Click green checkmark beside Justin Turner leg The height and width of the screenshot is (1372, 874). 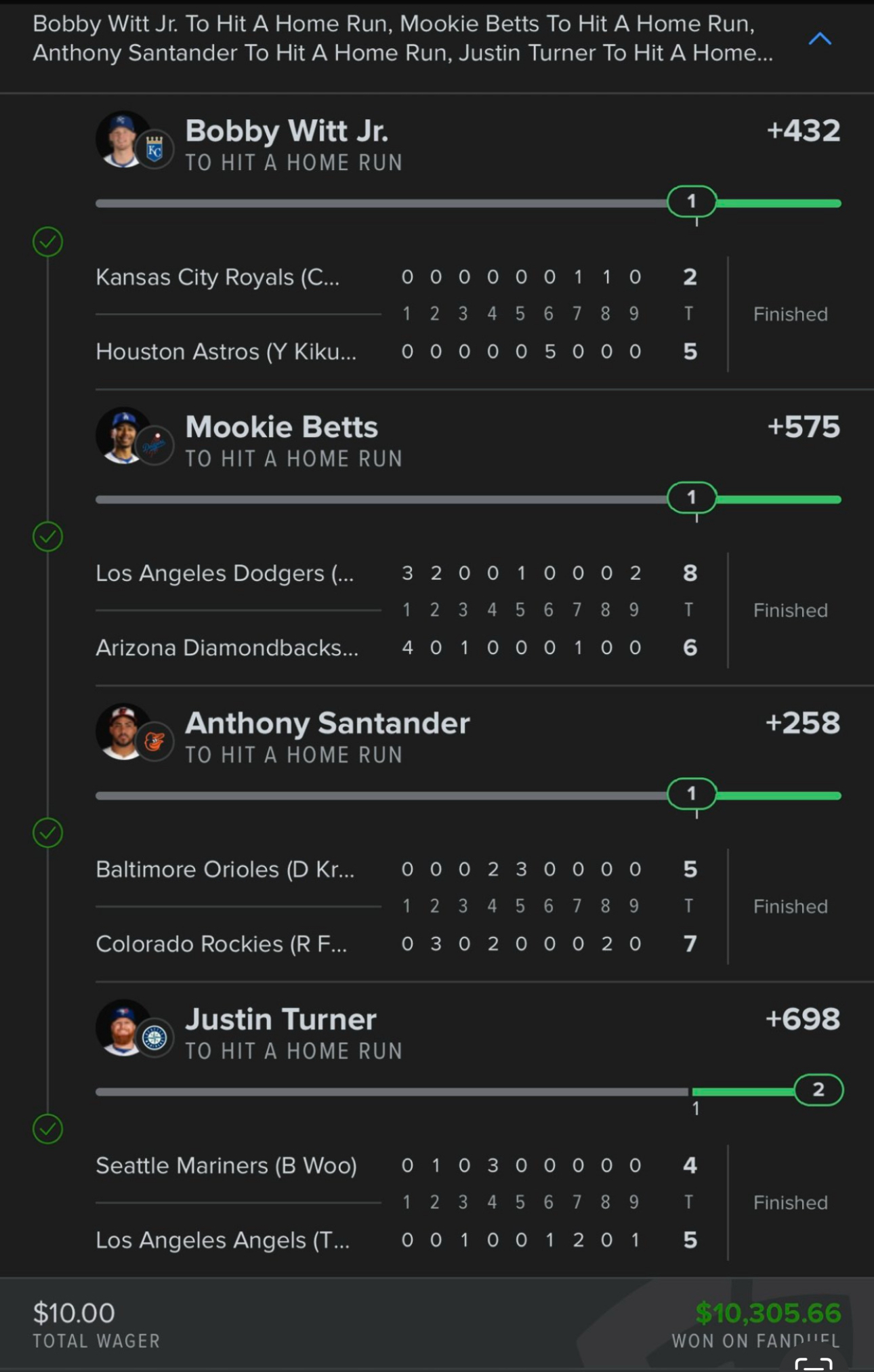47,1129
